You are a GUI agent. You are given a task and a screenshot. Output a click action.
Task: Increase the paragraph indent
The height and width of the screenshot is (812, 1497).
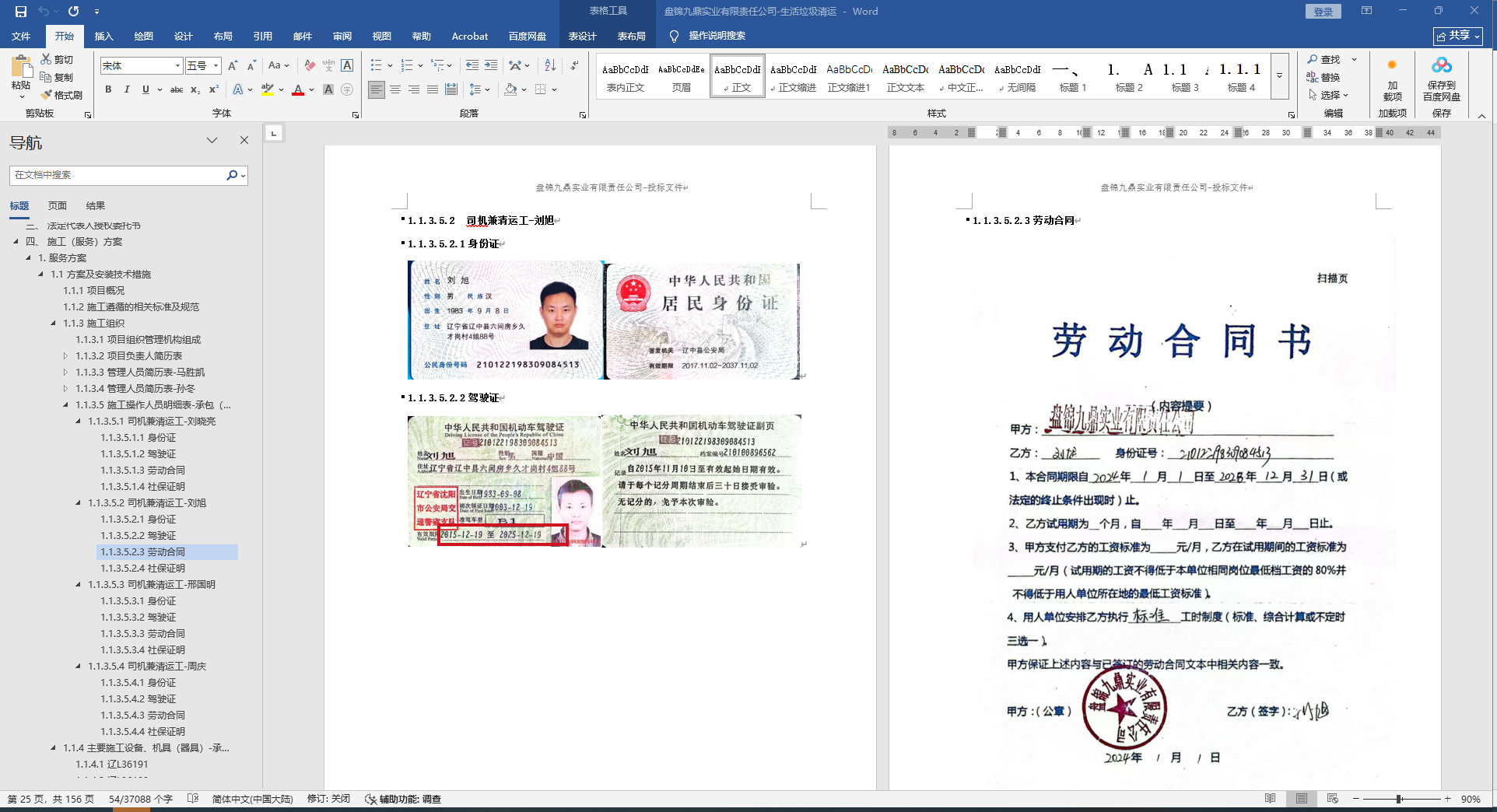(x=491, y=65)
